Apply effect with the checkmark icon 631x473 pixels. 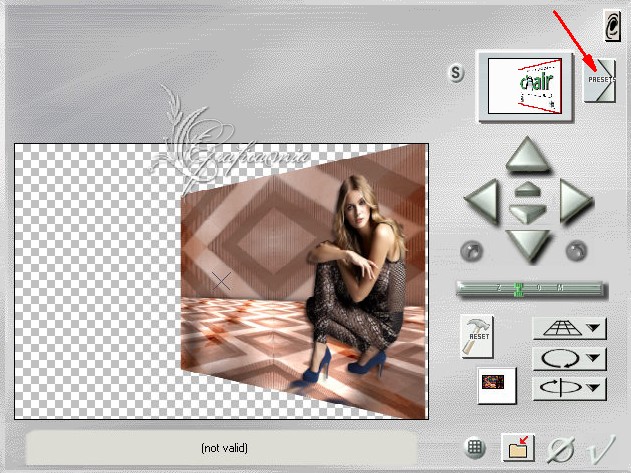click(x=601, y=448)
